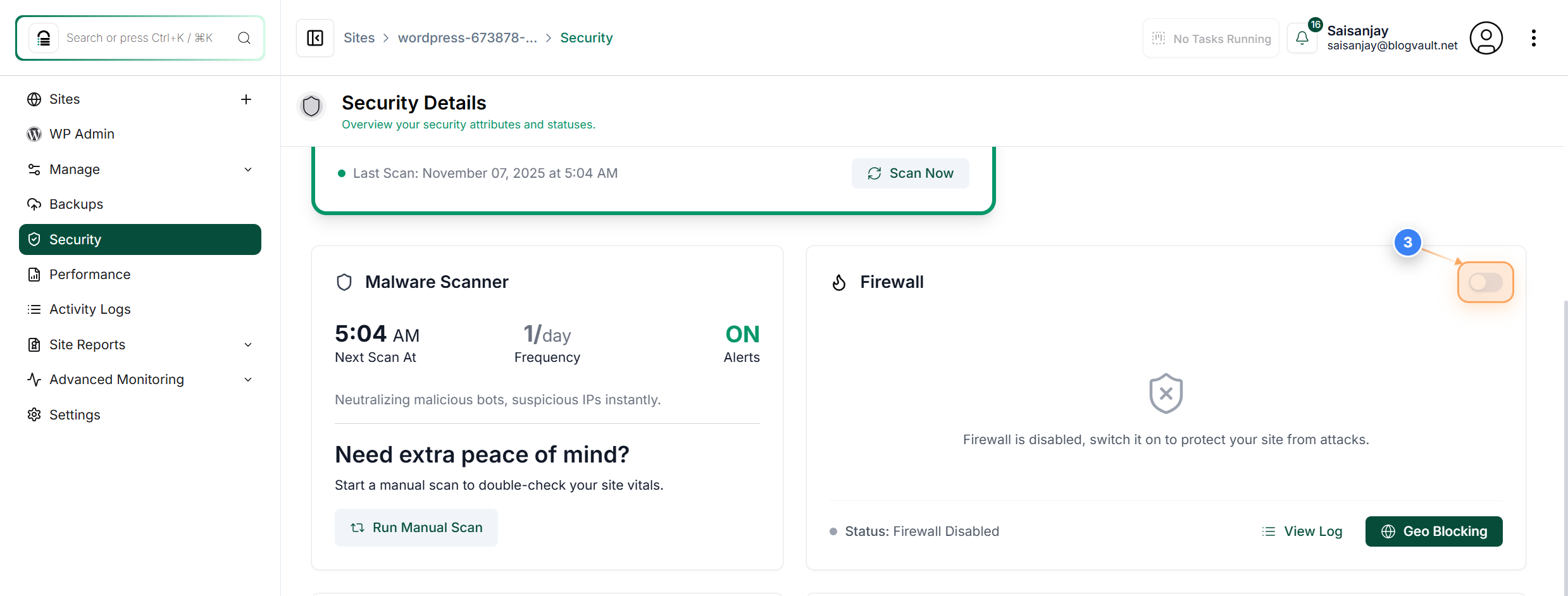Screen dimensions: 1568x596
Task: Expand the Site Reports section
Action: (x=248, y=345)
